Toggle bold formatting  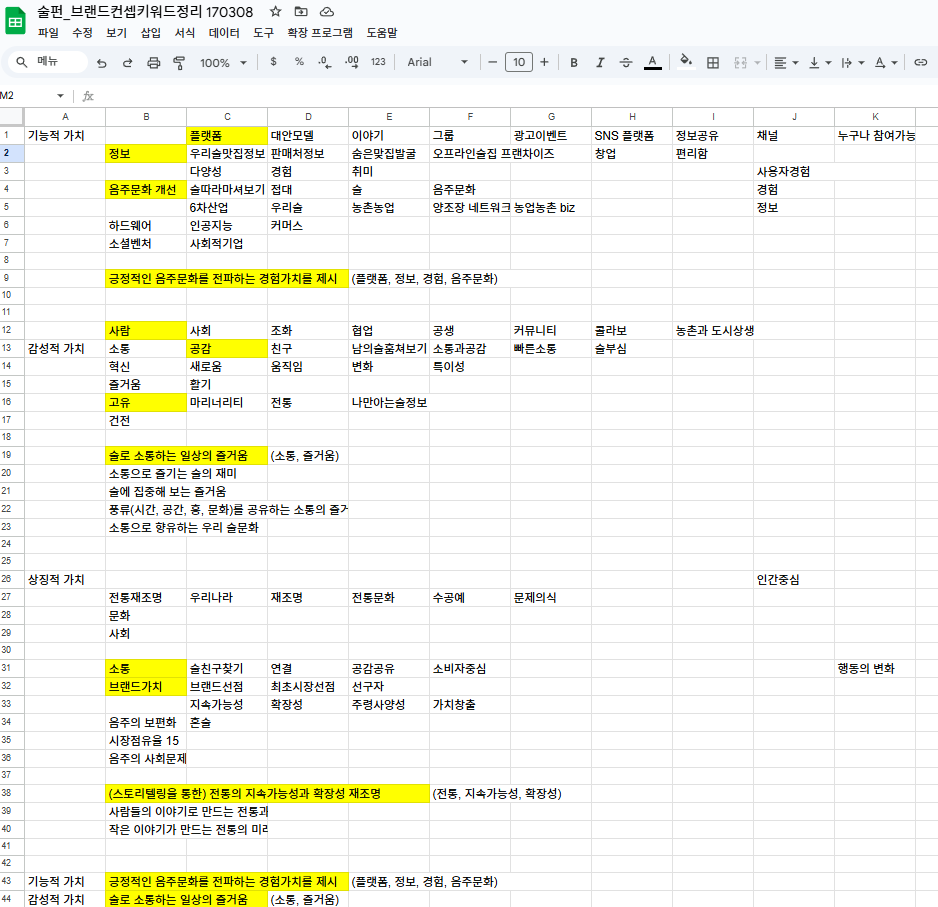click(574, 62)
